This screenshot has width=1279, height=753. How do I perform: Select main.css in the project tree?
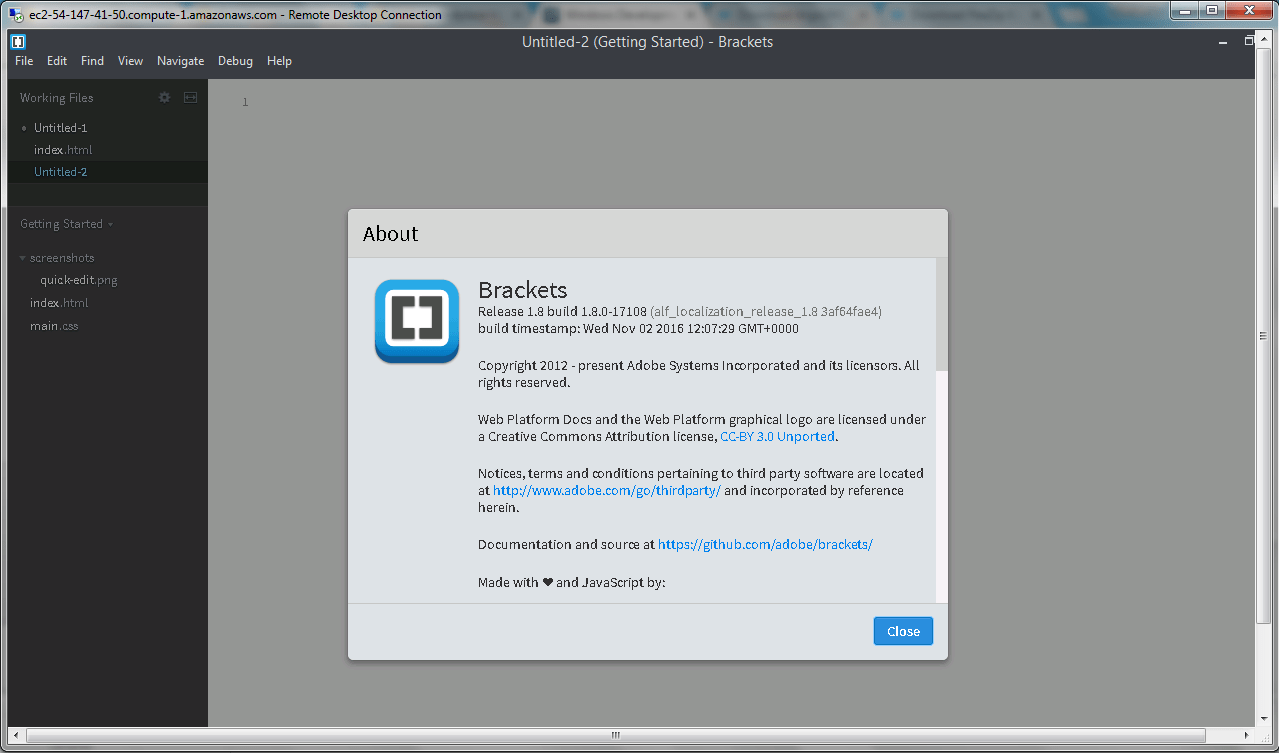(x=54, y=325)
